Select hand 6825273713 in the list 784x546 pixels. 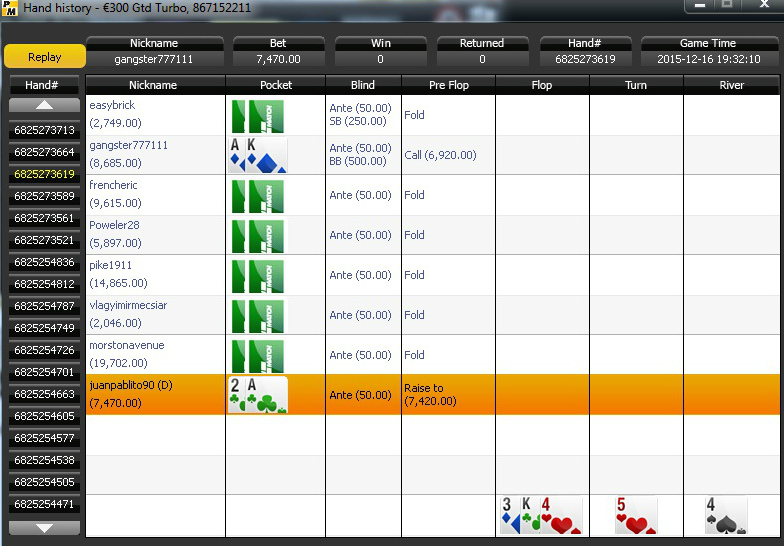[44, 130]
